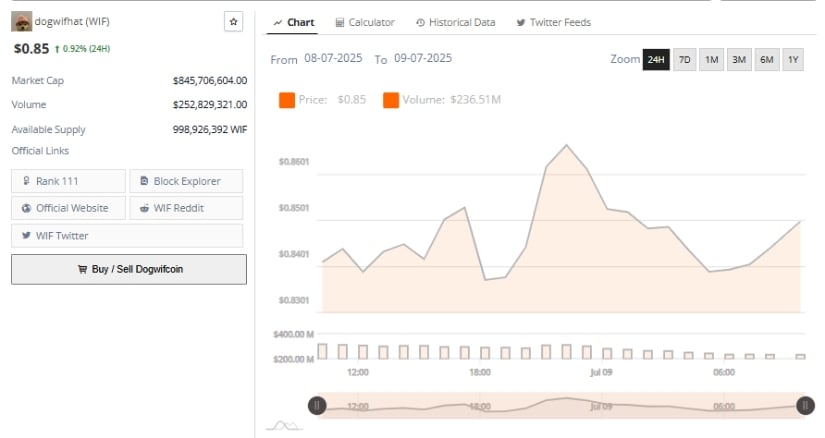Switch to Twitter Feeds tab

tap(554, 22)
